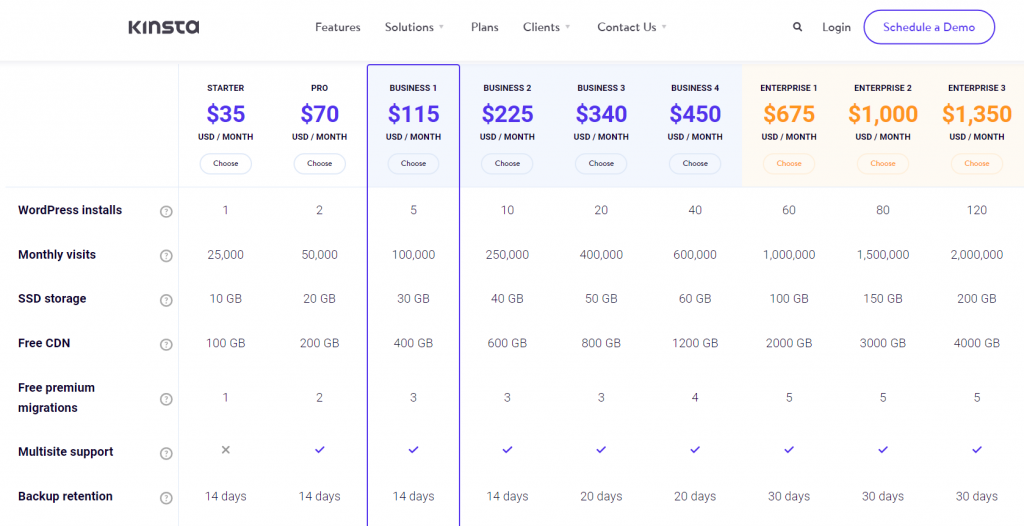This screenshot has width=1024, height=526.
Task: Show help for Monthly visits
Action: (167, 256)
